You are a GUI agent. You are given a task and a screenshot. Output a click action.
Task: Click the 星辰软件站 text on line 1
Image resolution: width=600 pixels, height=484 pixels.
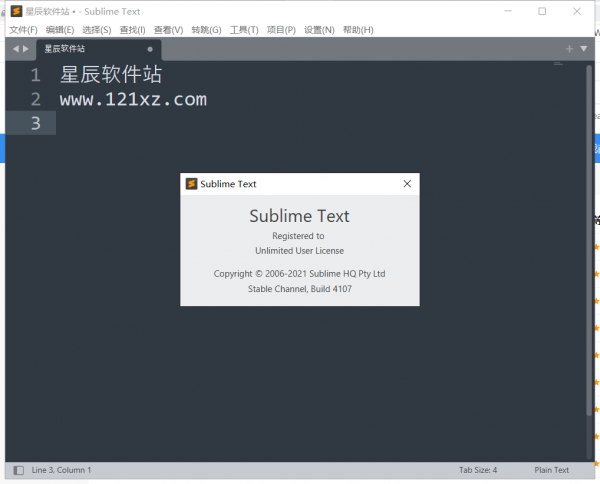[x=111, y=74]
